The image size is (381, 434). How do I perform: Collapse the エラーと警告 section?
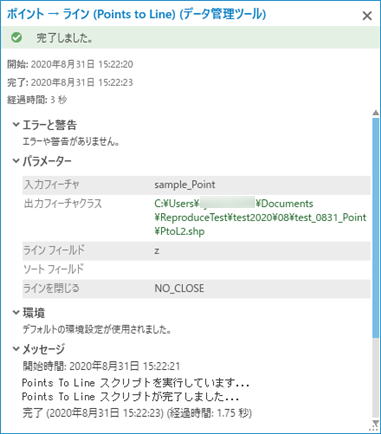[x=16, y=125]
